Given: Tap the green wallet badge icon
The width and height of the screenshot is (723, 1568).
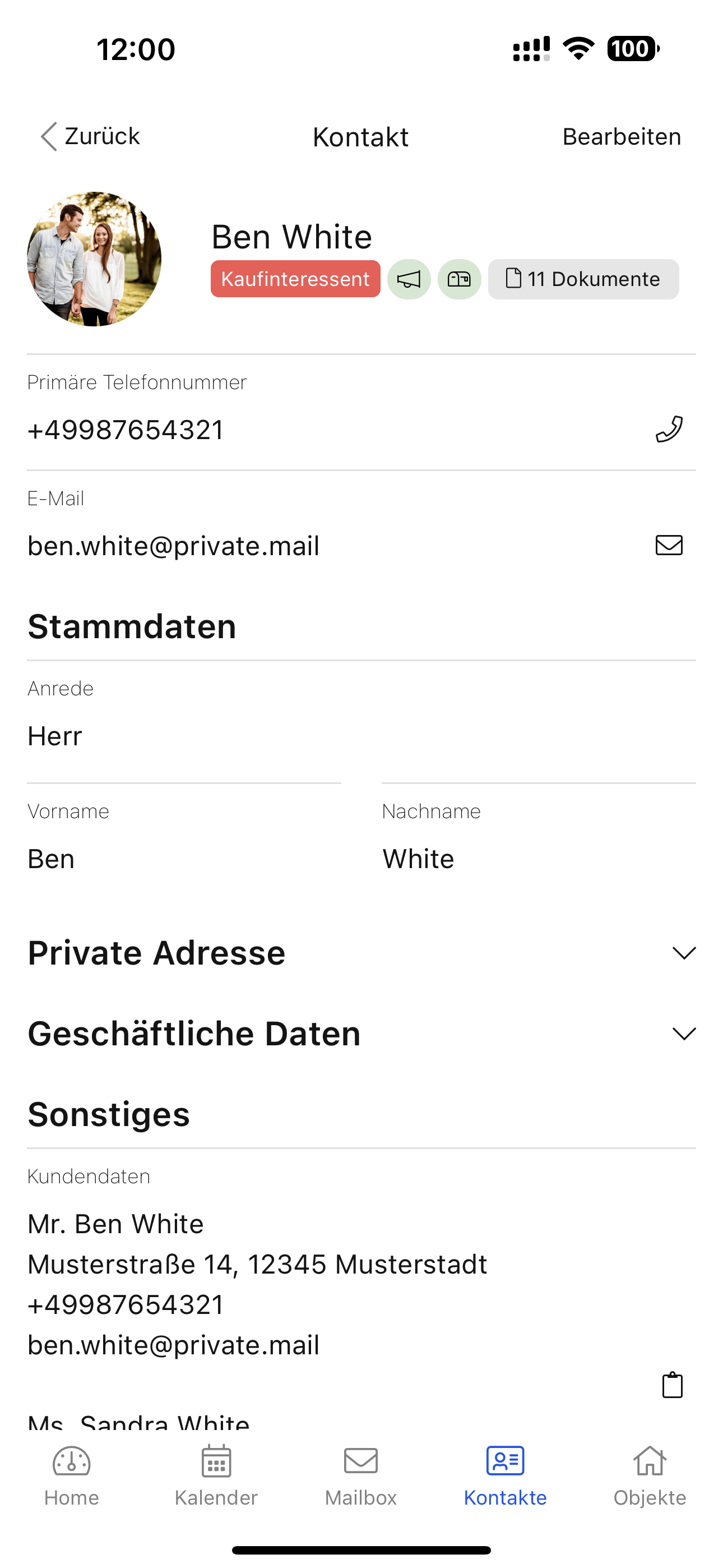Looking at the screenshot, I should click(460, 279).
